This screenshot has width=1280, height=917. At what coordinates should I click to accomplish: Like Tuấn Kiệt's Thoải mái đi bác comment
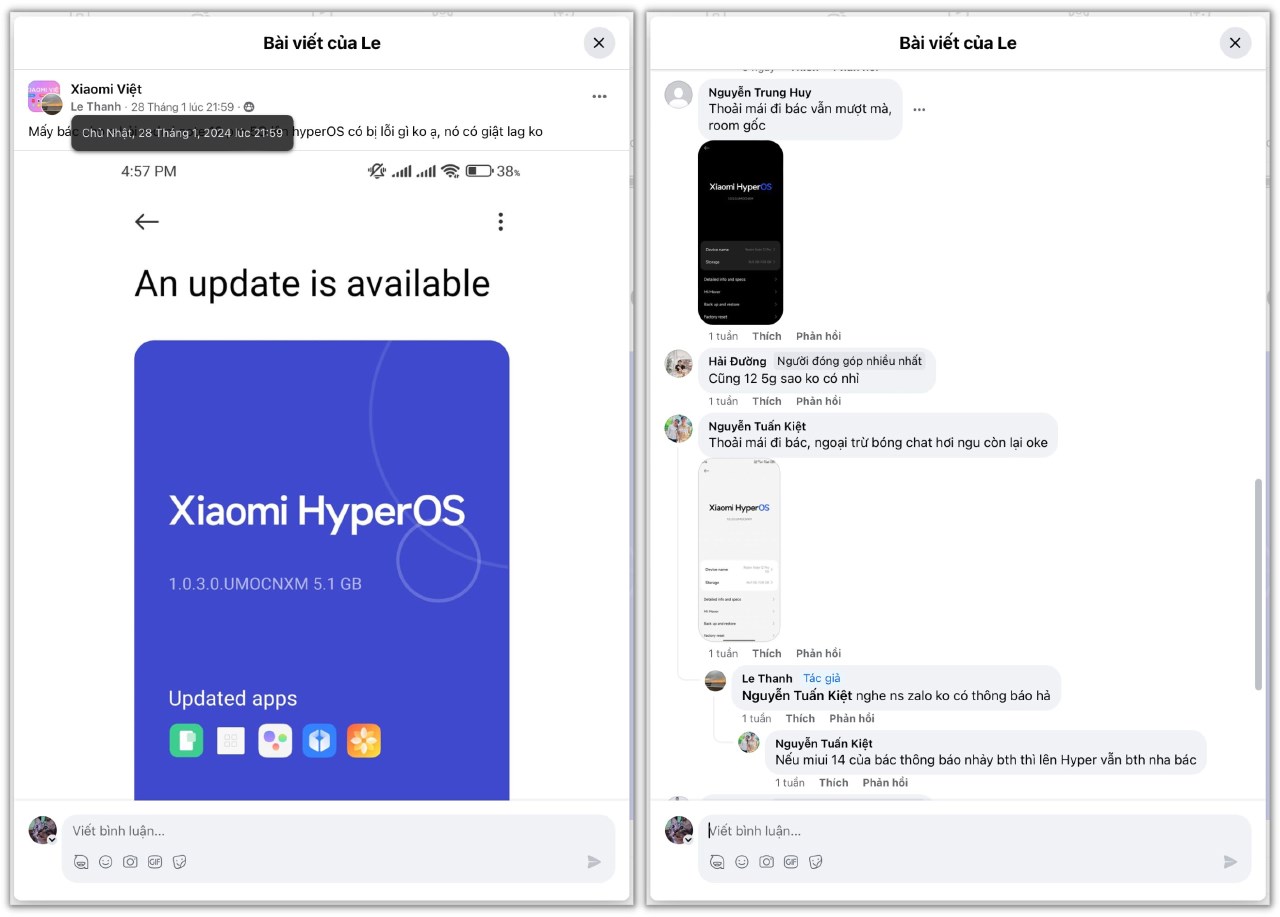(767, 653)
